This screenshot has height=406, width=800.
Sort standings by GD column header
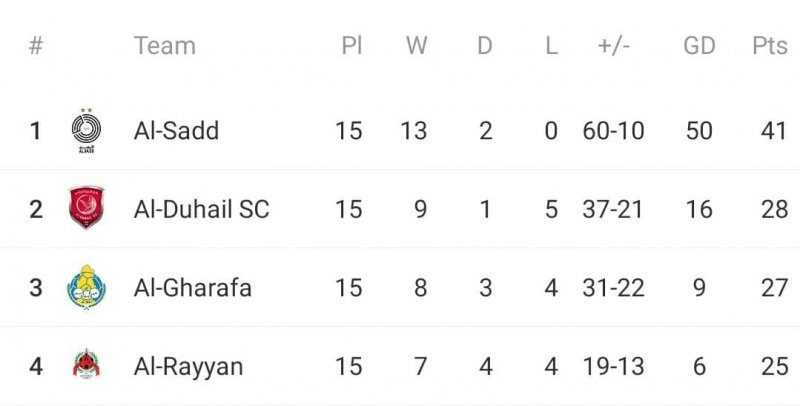pyautogui.click(x=699, y=46)
